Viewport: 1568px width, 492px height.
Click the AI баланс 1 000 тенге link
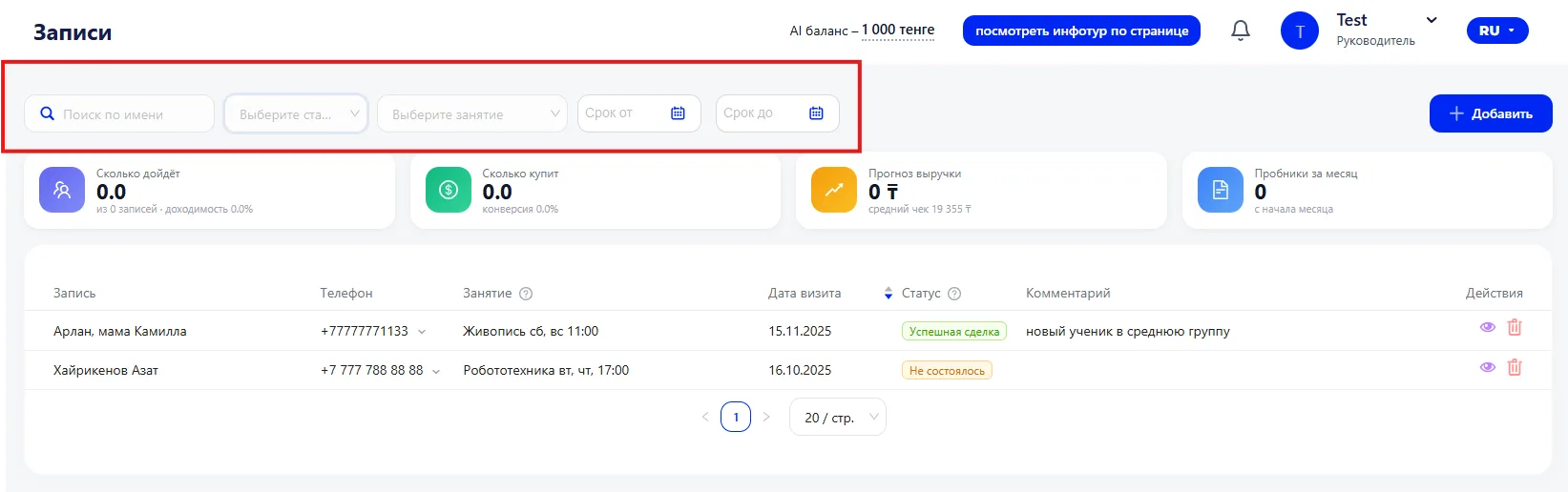pos(897,30)
